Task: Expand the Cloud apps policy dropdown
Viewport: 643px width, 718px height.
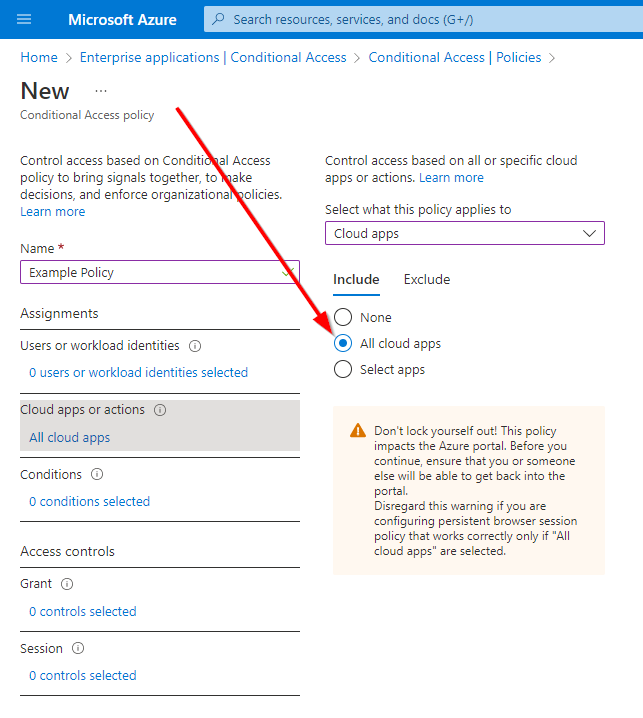Action: pos(465,233)
